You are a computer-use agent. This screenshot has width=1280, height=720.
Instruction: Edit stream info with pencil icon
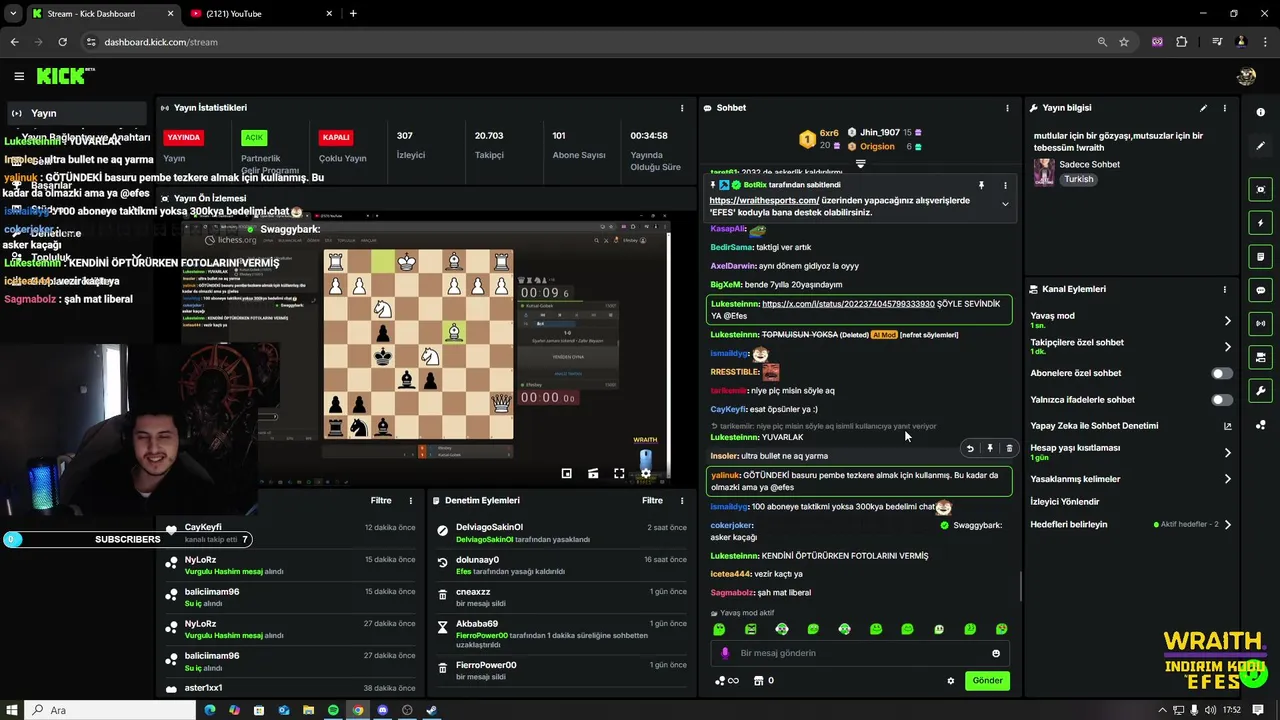coord(1203,108)
